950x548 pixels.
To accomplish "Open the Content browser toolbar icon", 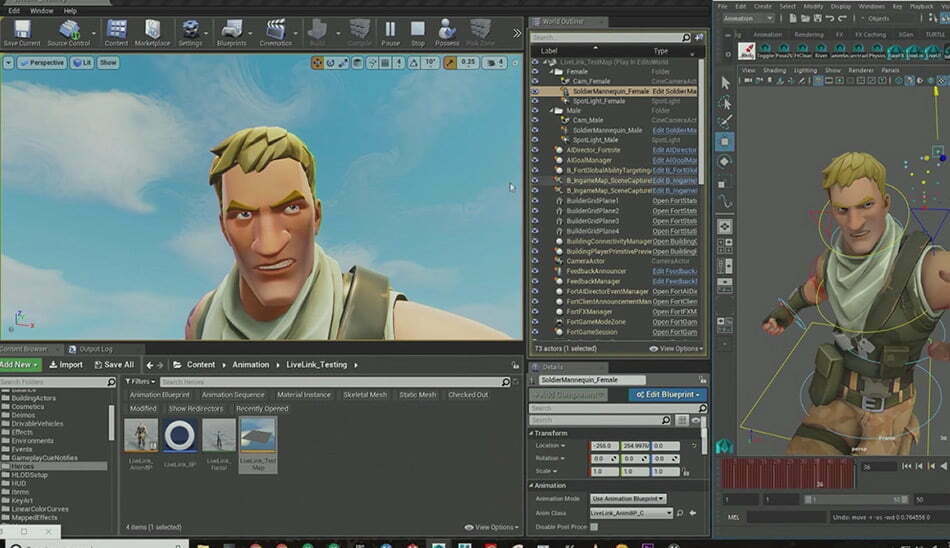I will click(x=116, y=33).
